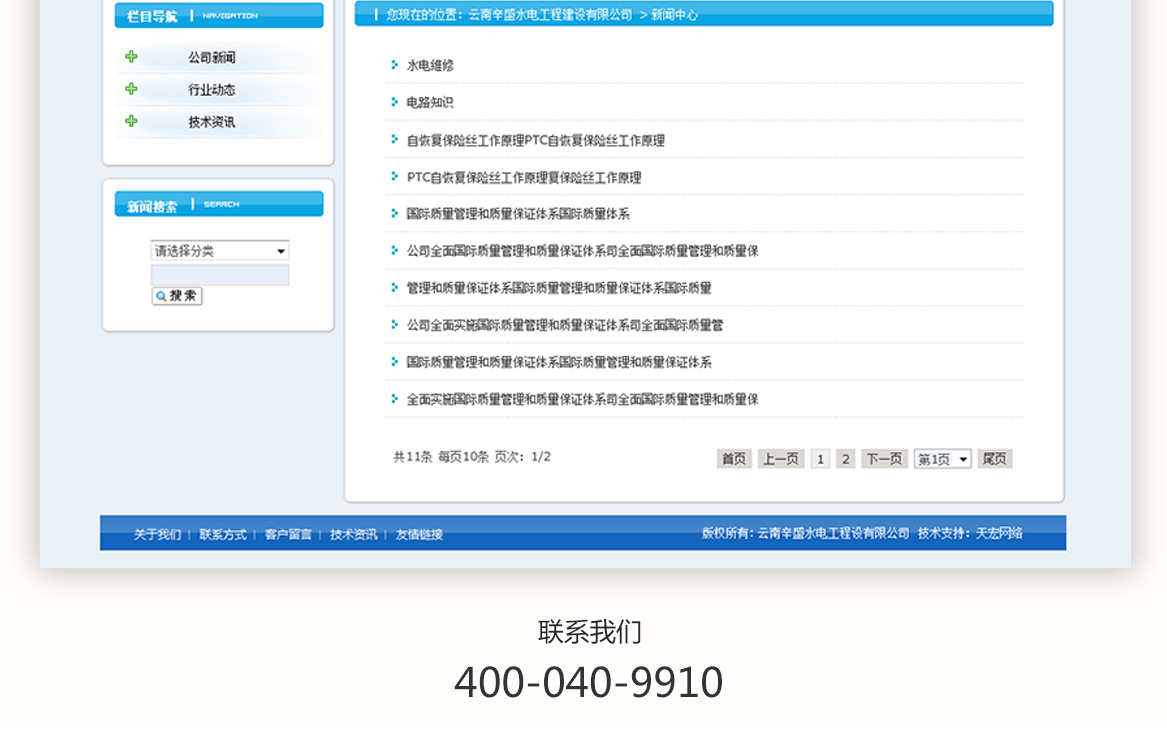Click the green plus icon beside 技术资讯
The image size is (1167, 749).
click(x=131, y=121)
